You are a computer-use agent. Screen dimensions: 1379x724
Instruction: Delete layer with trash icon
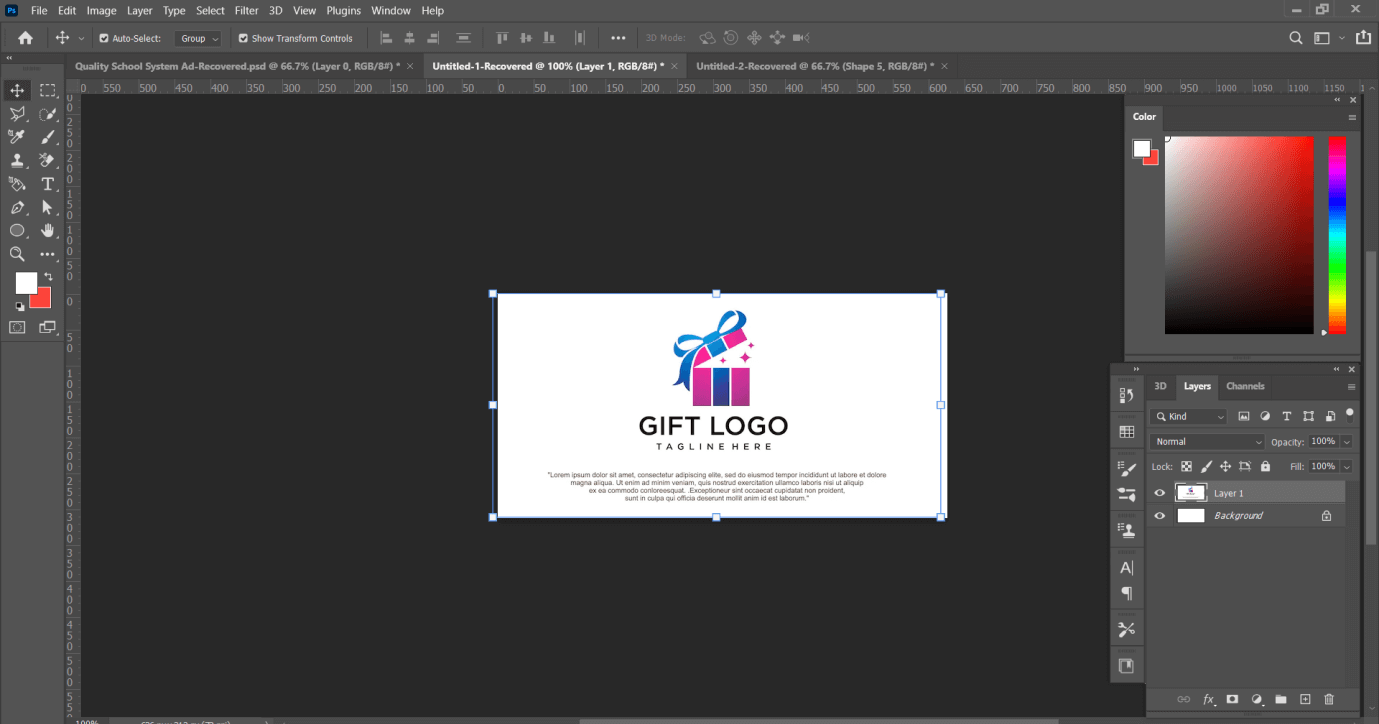1329,699
